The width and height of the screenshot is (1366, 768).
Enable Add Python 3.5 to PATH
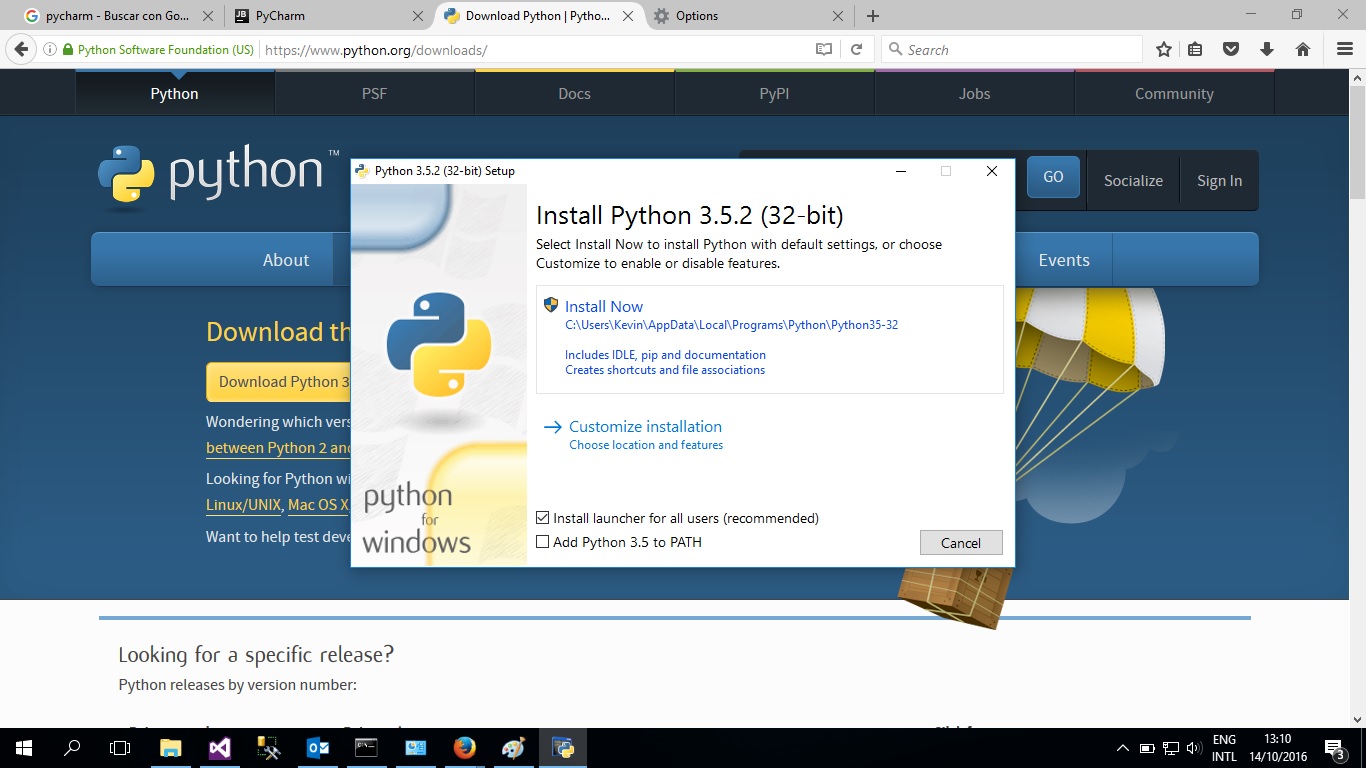click(543, 542)
